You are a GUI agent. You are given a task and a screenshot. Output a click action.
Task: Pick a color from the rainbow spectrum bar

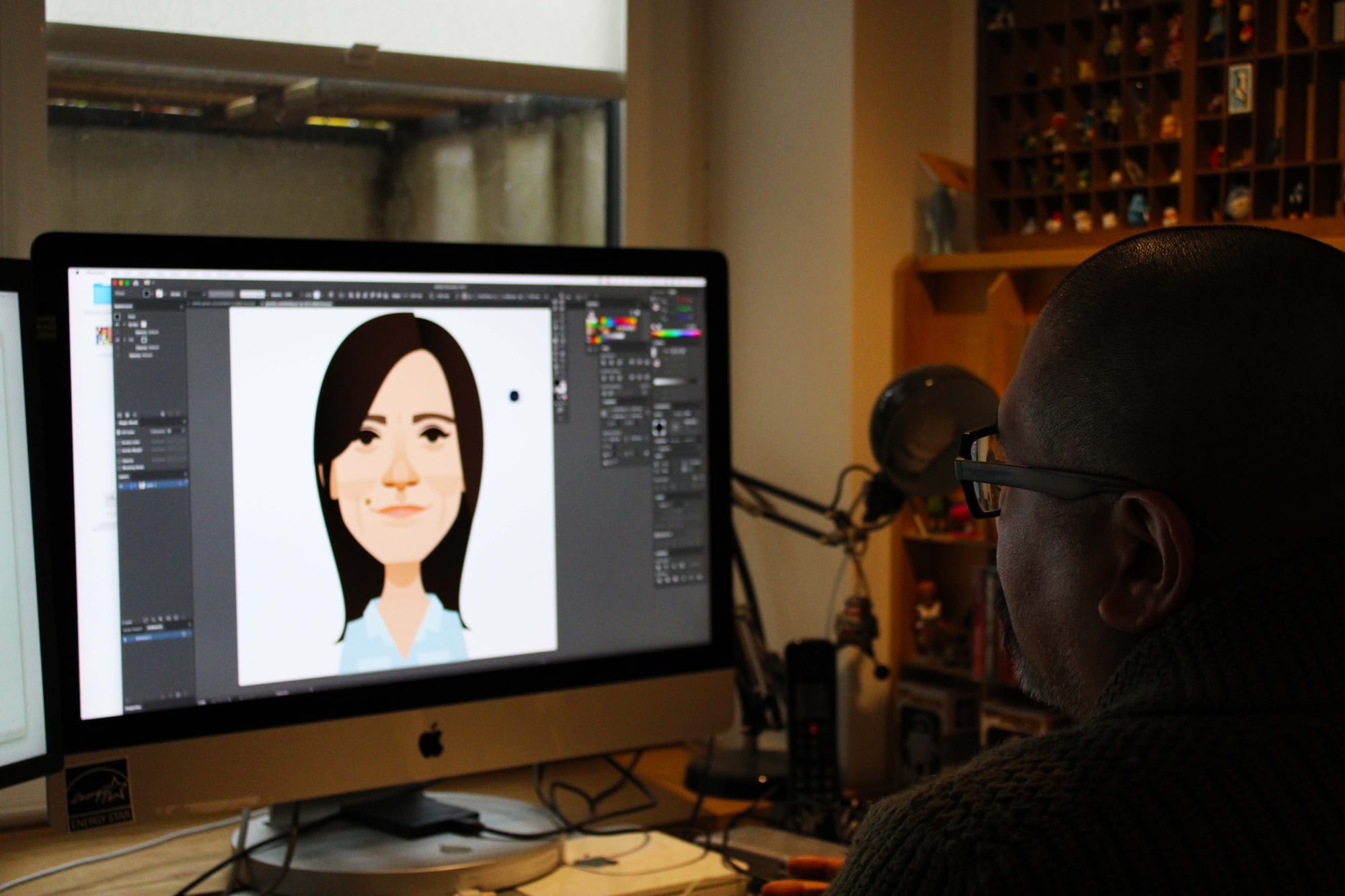[x=677, y=333]
